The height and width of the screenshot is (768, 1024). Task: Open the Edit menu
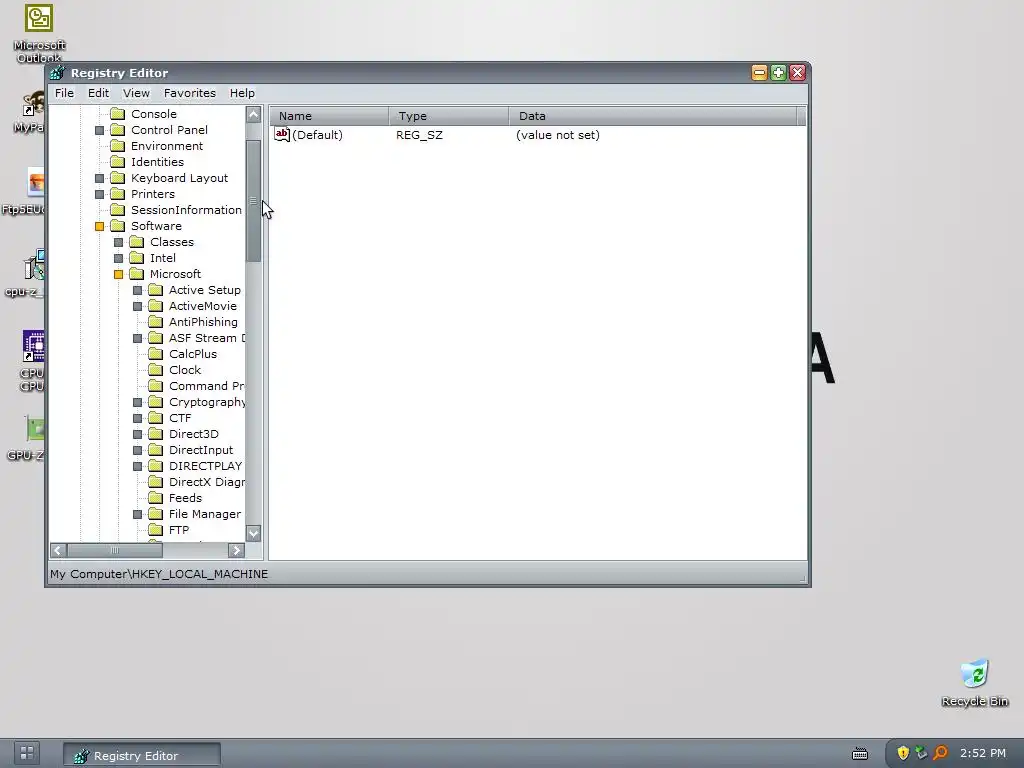99,93
